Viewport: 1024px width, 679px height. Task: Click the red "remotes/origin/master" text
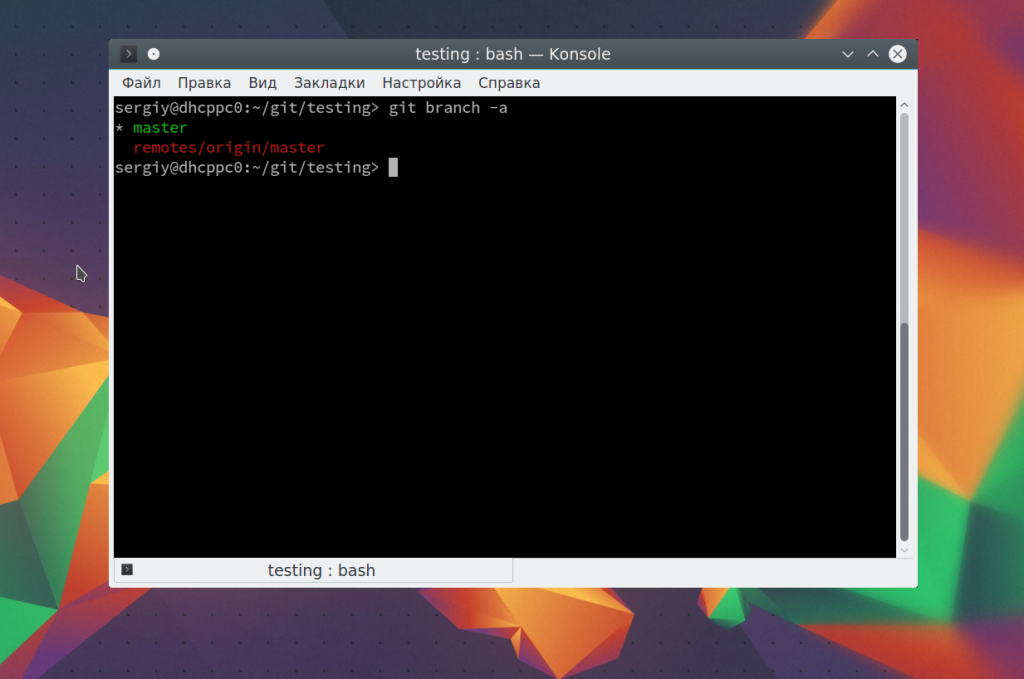pos(229,148)
